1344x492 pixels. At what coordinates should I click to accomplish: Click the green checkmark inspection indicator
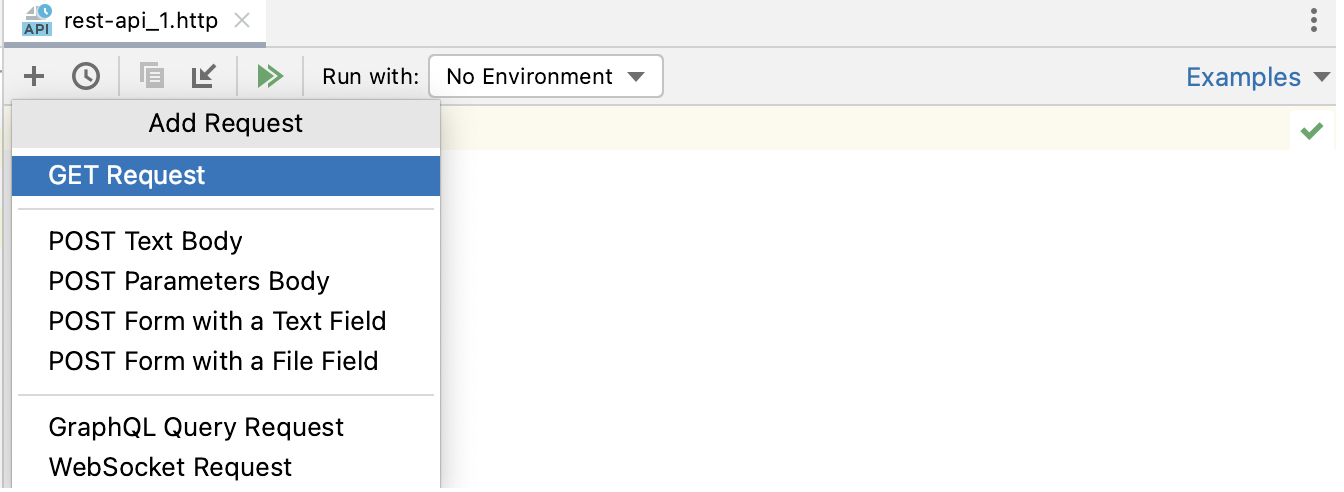click(x=1312, y=131)
